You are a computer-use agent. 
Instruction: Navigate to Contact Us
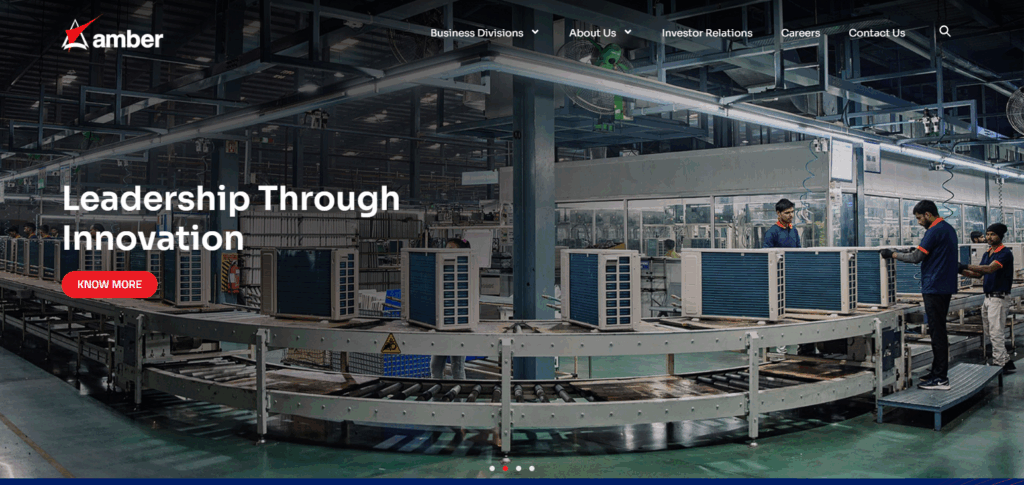click(877, 33)
